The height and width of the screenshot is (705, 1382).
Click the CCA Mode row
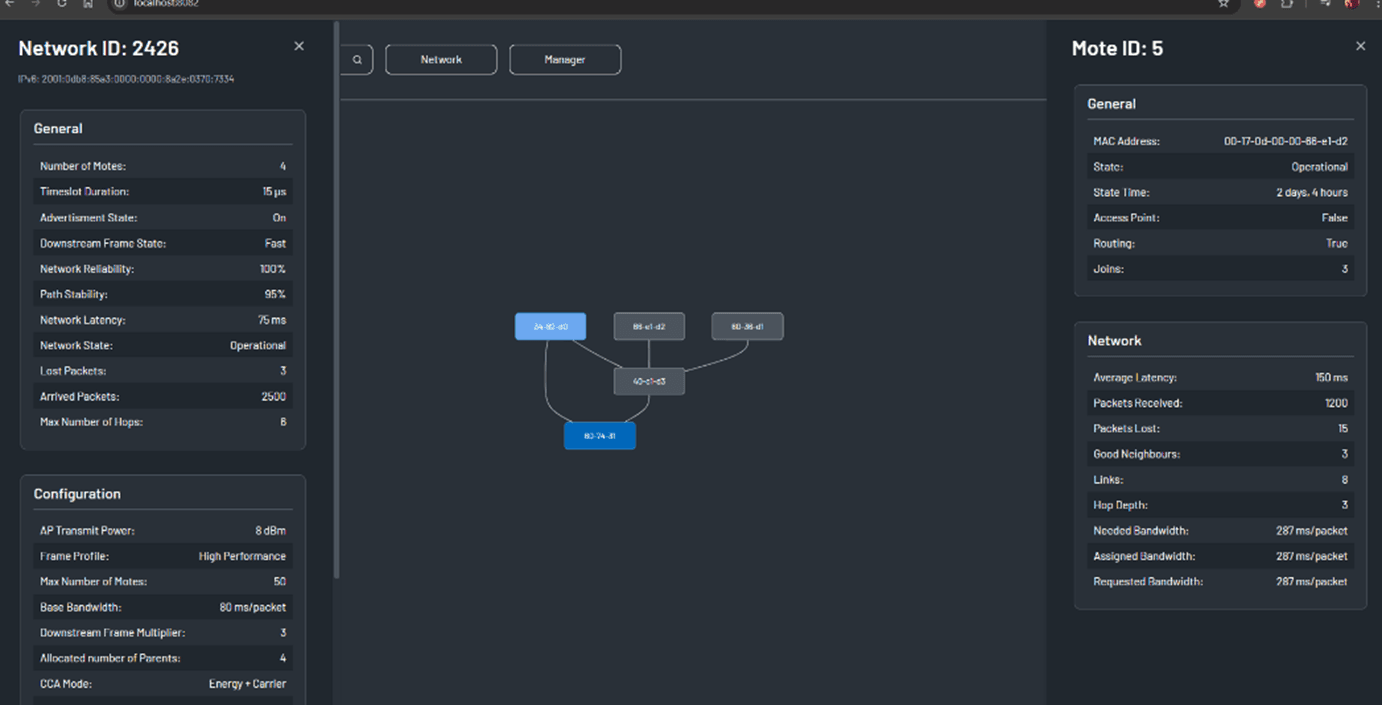(x=163, y=684)
